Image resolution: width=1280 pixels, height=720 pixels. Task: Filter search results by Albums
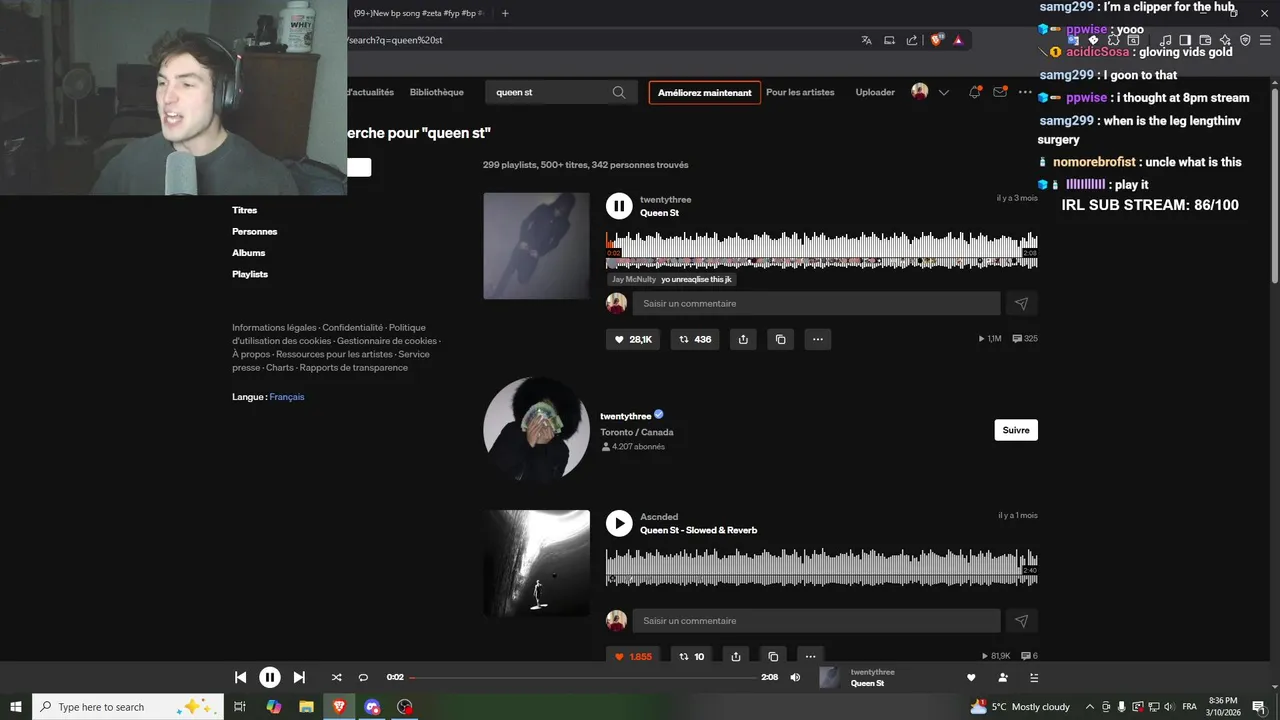pos(248,253)
